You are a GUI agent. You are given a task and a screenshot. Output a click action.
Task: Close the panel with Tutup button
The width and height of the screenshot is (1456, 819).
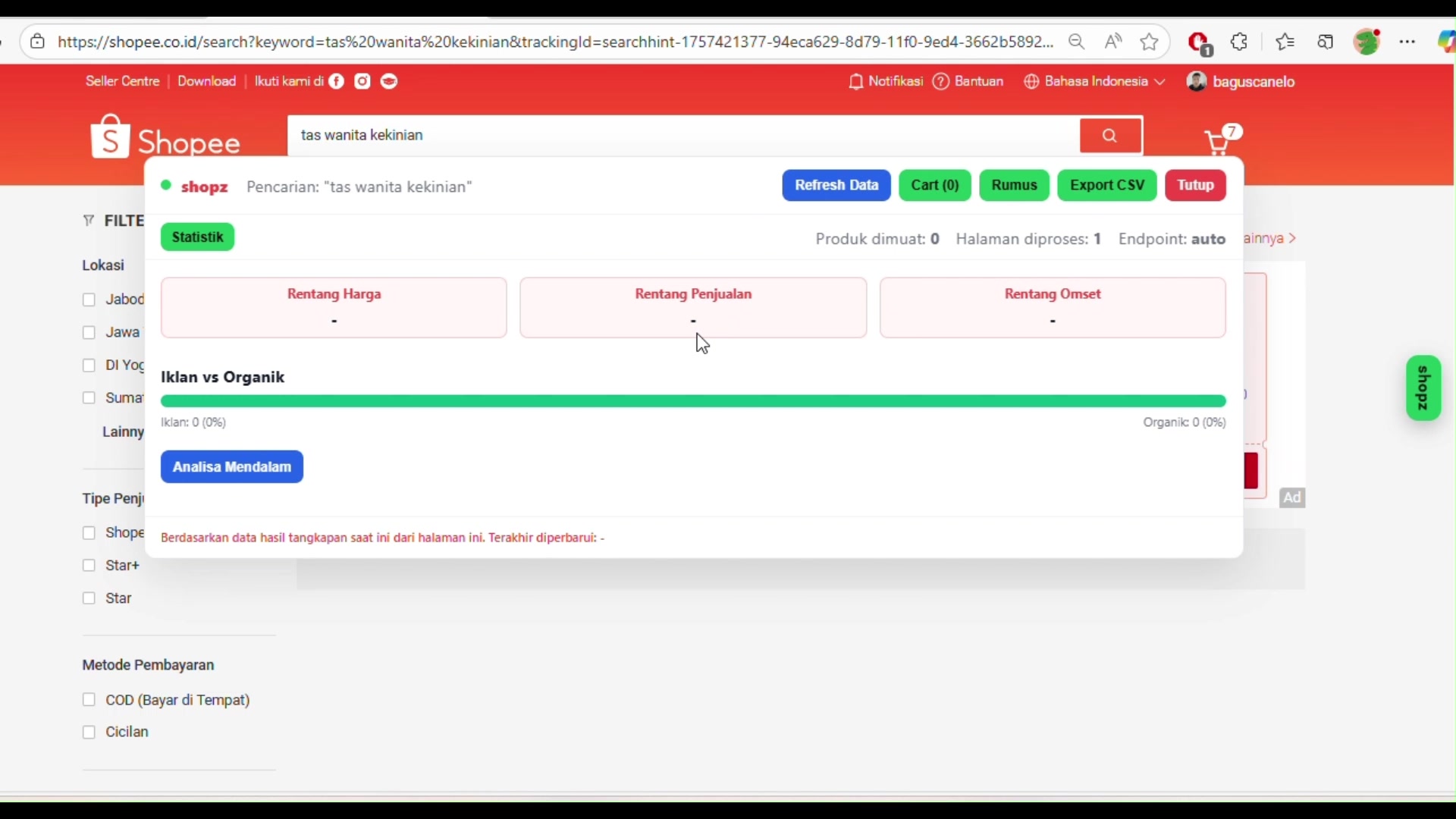coord(1196,186)
